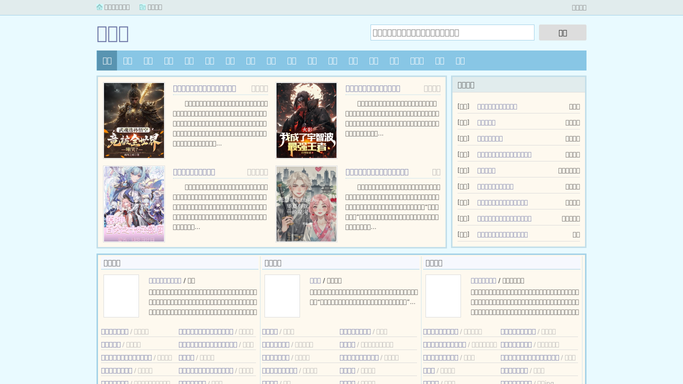Focus the novel search input field
683x384 pixels.
point(452,33)
